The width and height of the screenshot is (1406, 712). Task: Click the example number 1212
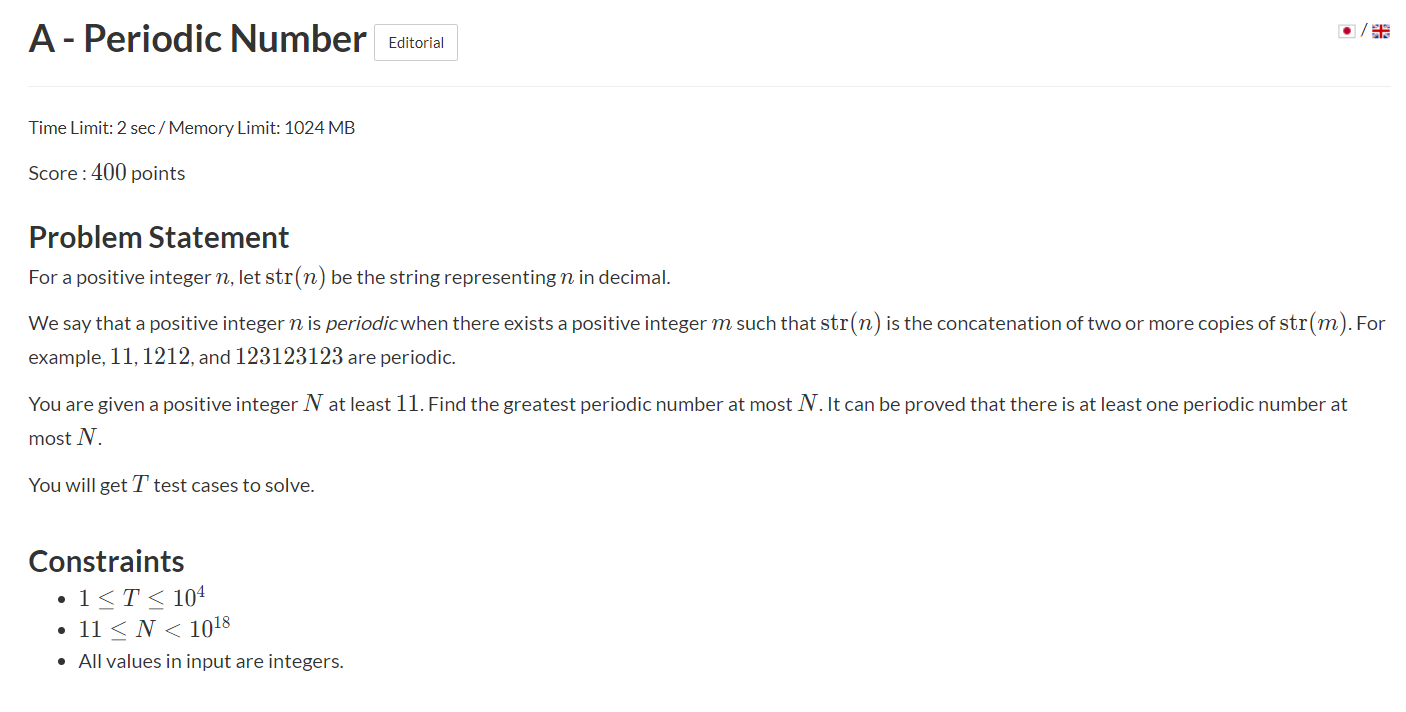click(166, 357)
